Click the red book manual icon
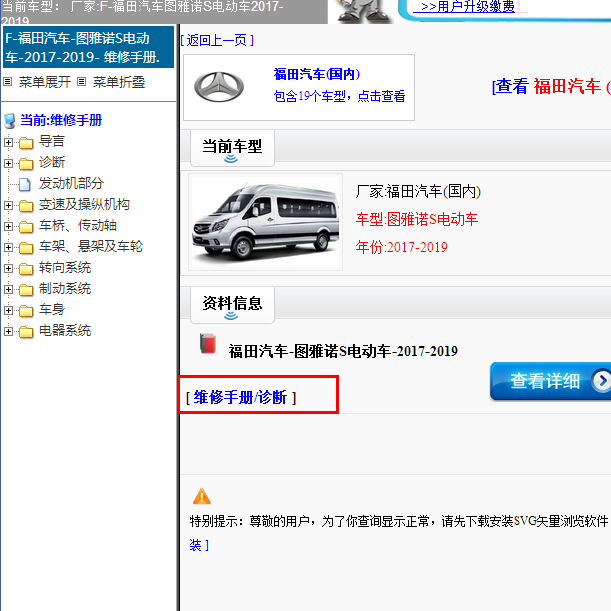Image resolution: width=611 pixels, height=611 pixels. point(208,343)
